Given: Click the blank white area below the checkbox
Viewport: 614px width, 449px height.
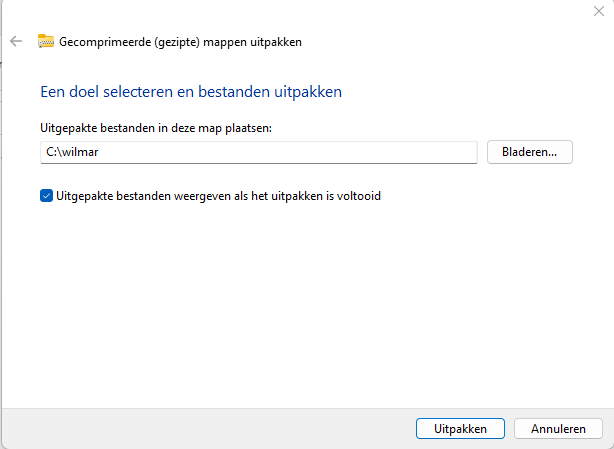Looking at the screenshot, I should [x=300, y=300].
